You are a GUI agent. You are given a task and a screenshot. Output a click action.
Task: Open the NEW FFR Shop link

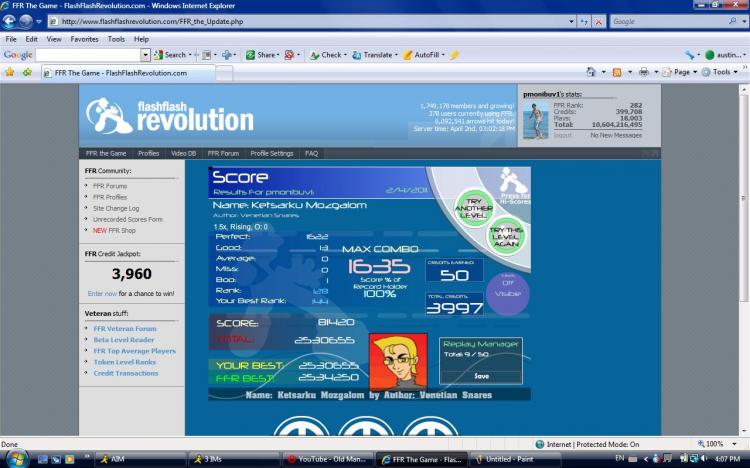(x=114, y=231)
